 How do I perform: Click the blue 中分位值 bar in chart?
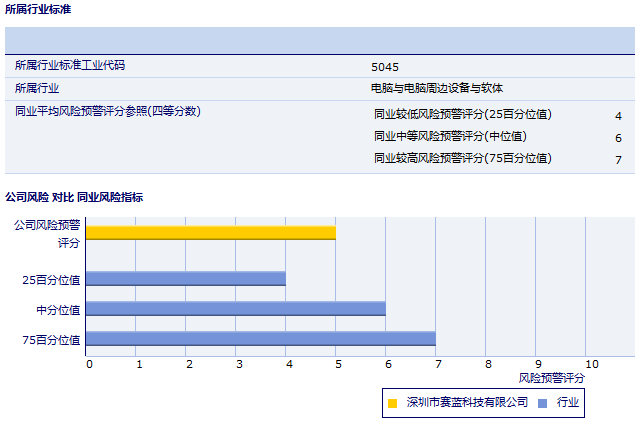235,309
